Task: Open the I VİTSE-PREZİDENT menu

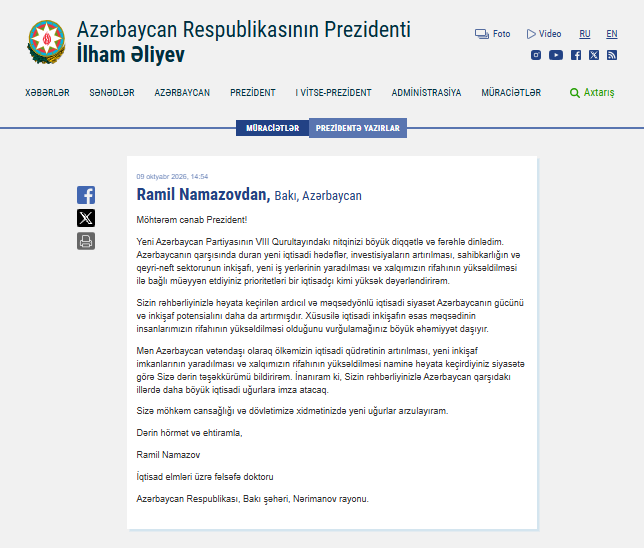Action: [x=333, y=93]
